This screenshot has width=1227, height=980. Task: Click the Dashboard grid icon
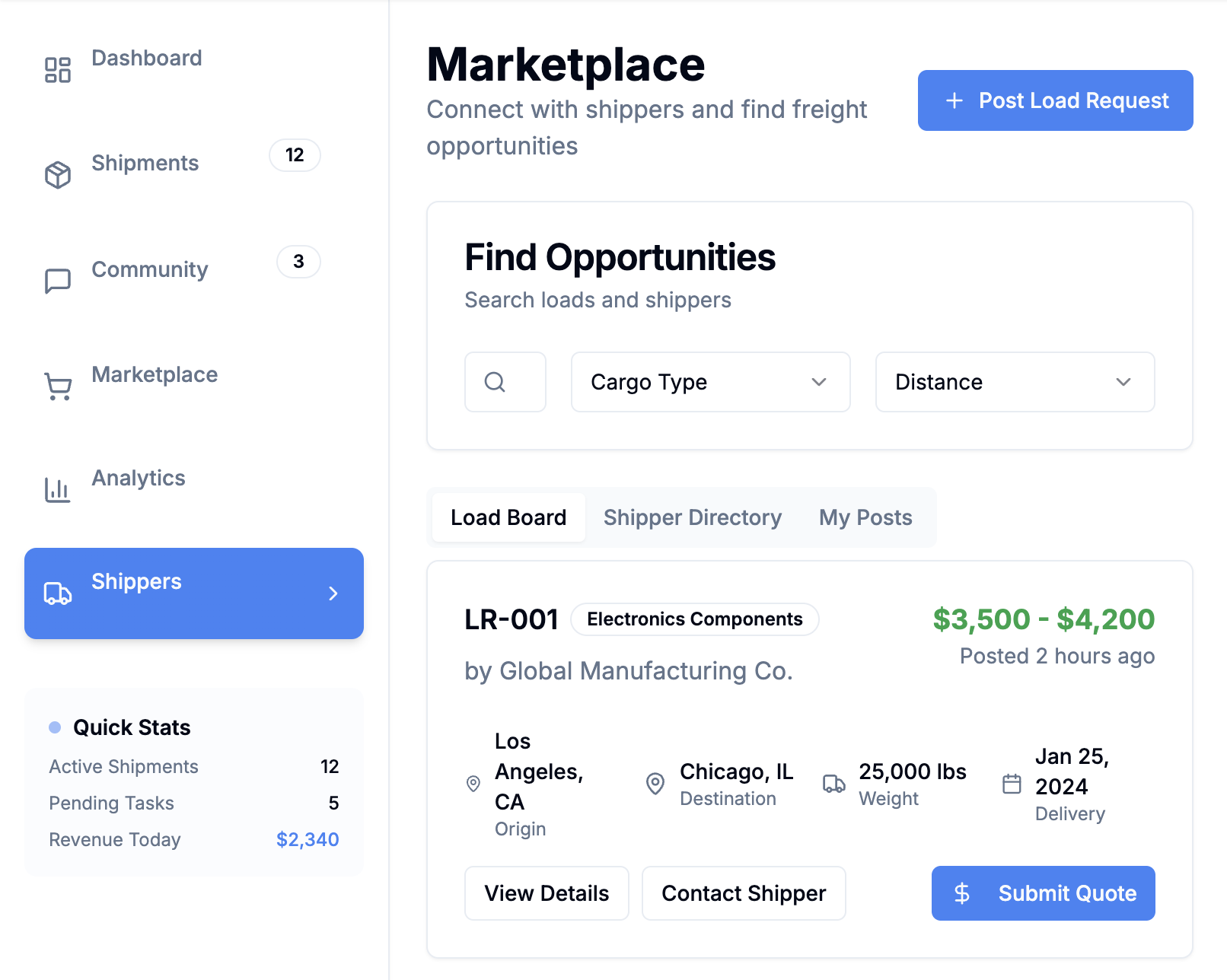click(x=58, y=70)
